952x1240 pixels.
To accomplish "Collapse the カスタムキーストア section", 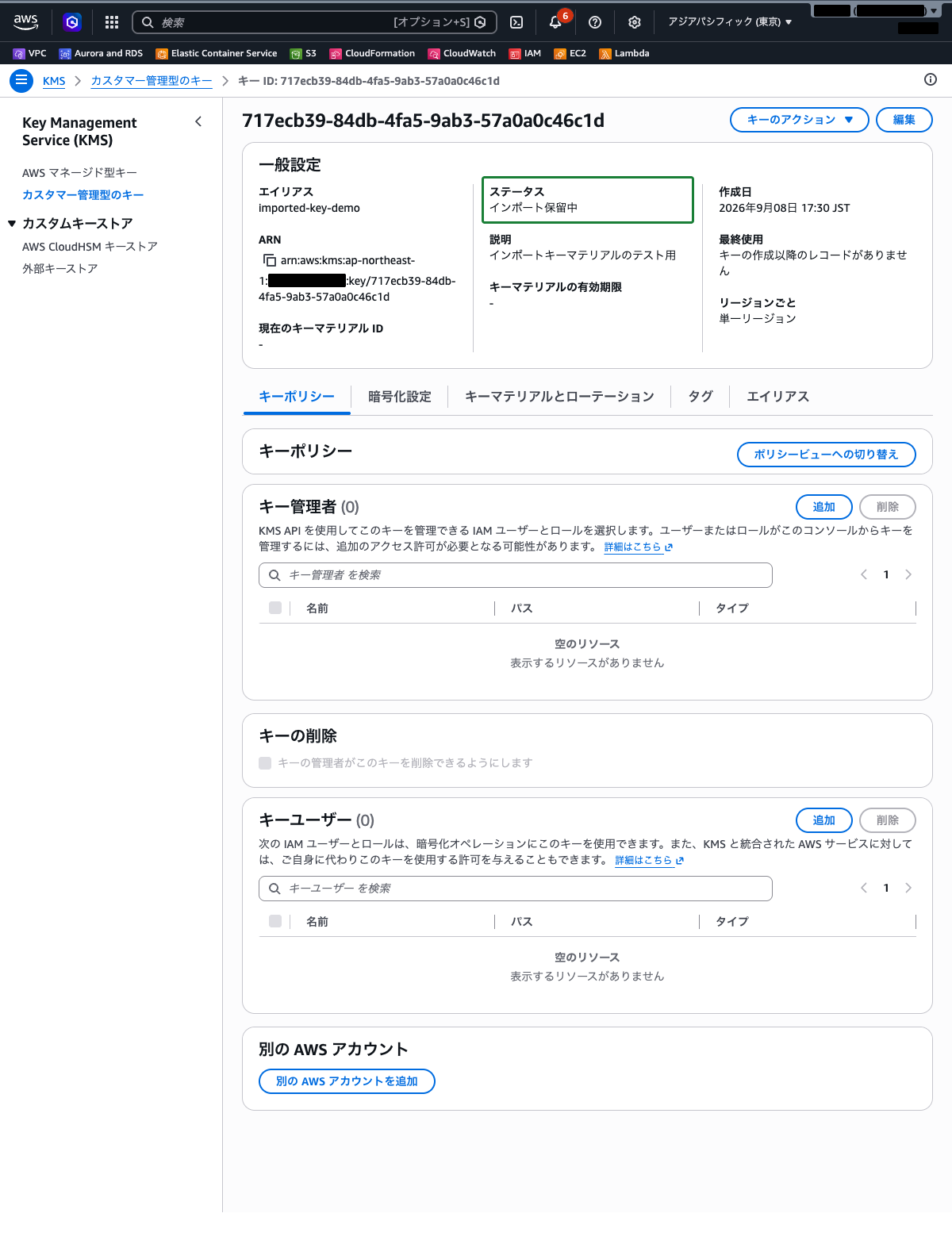I will tap(12, 224).
